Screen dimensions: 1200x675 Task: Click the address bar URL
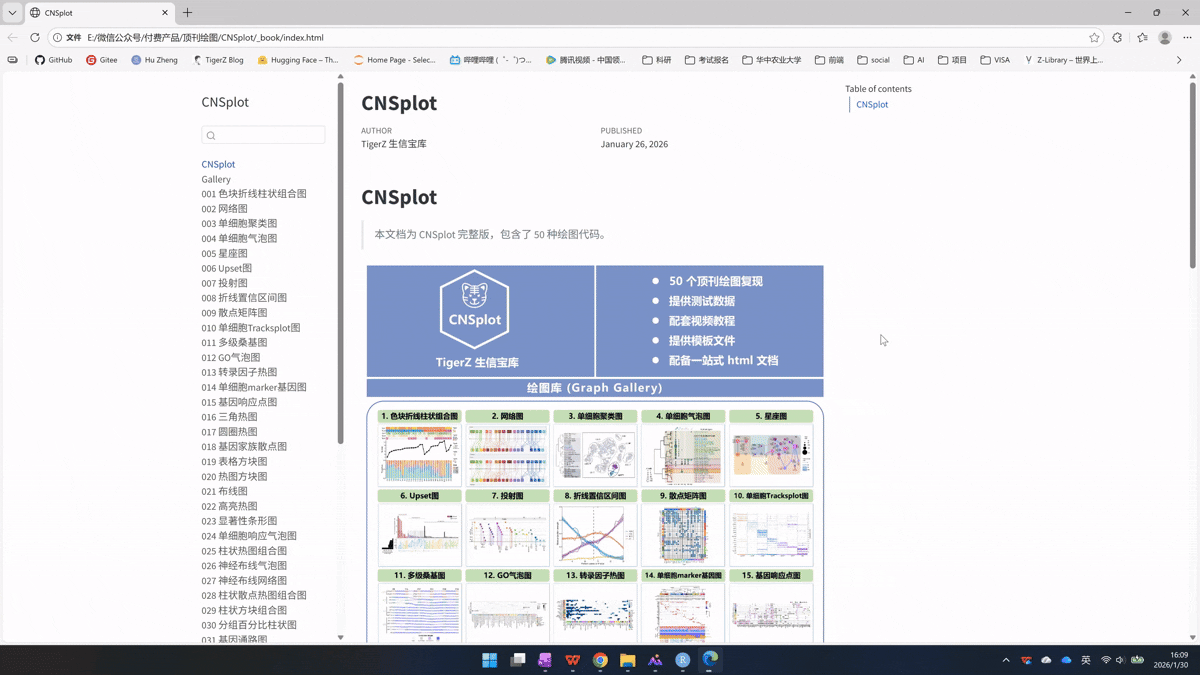click(205, 37)
